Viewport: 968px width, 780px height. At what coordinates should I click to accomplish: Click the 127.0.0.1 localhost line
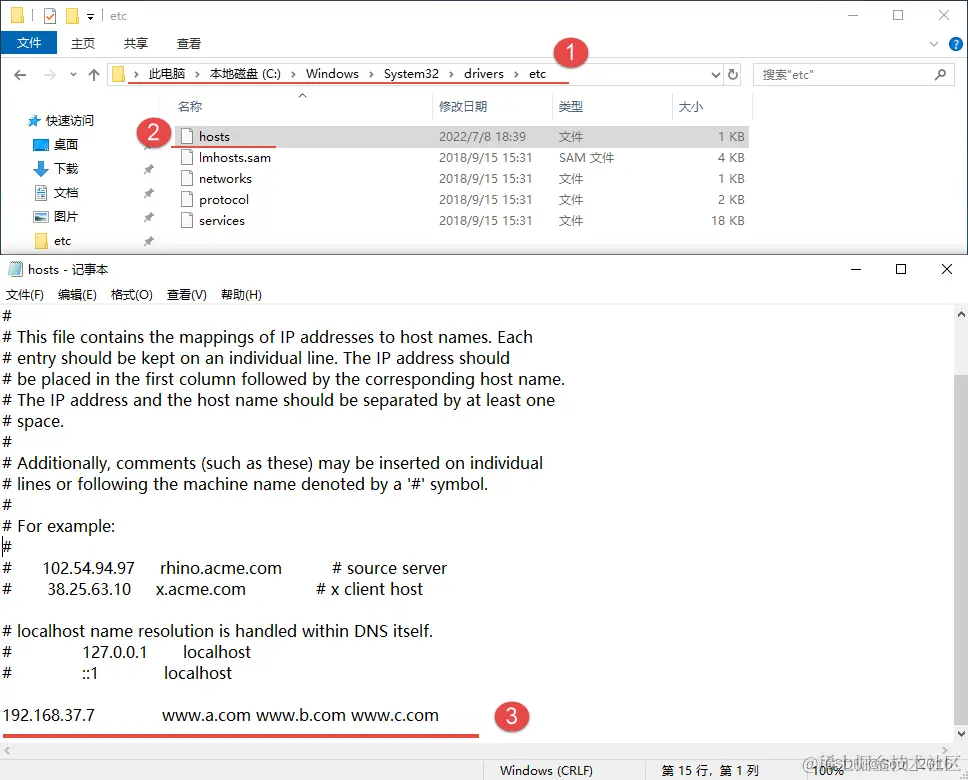coord(127,652)
